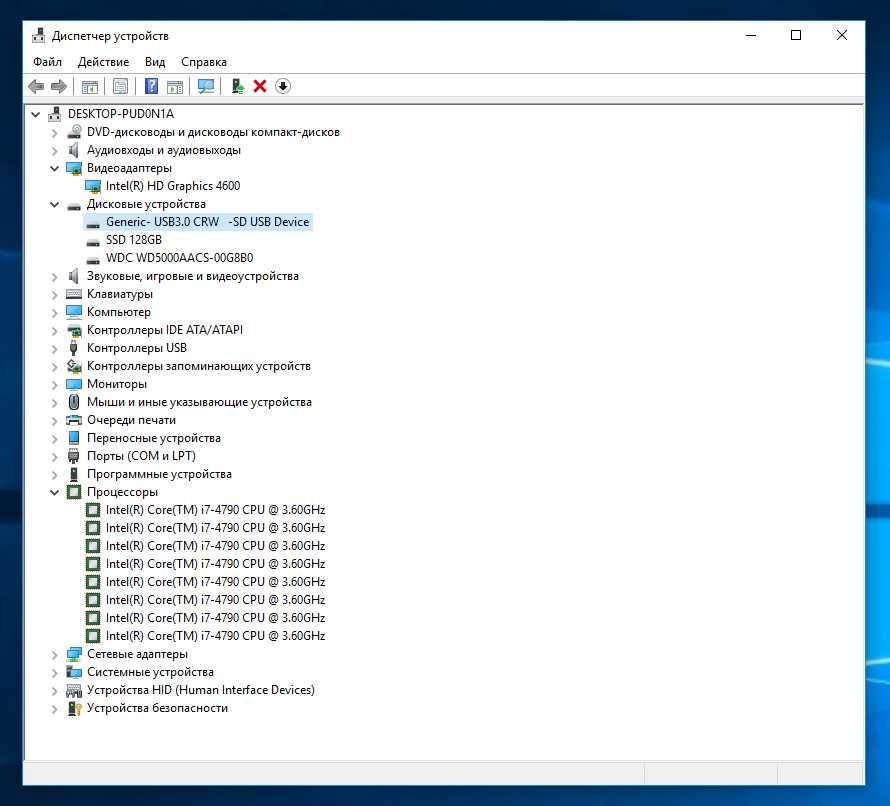The image size is (890, 806).
Task: Click the red X Uninstall device icon
Action: tap(260, 86)
